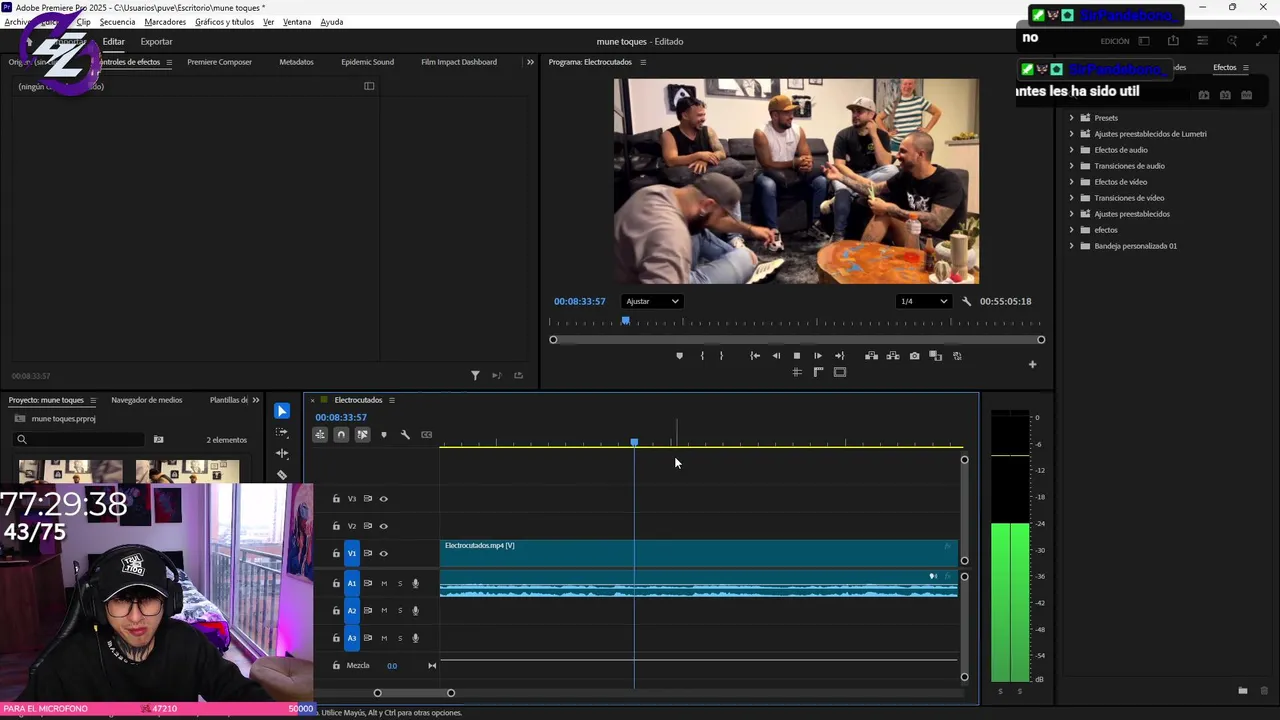This screenshot has height=720, width=1280.
Task: Open the Secuencia menu
Action: (x=117, y=22)
